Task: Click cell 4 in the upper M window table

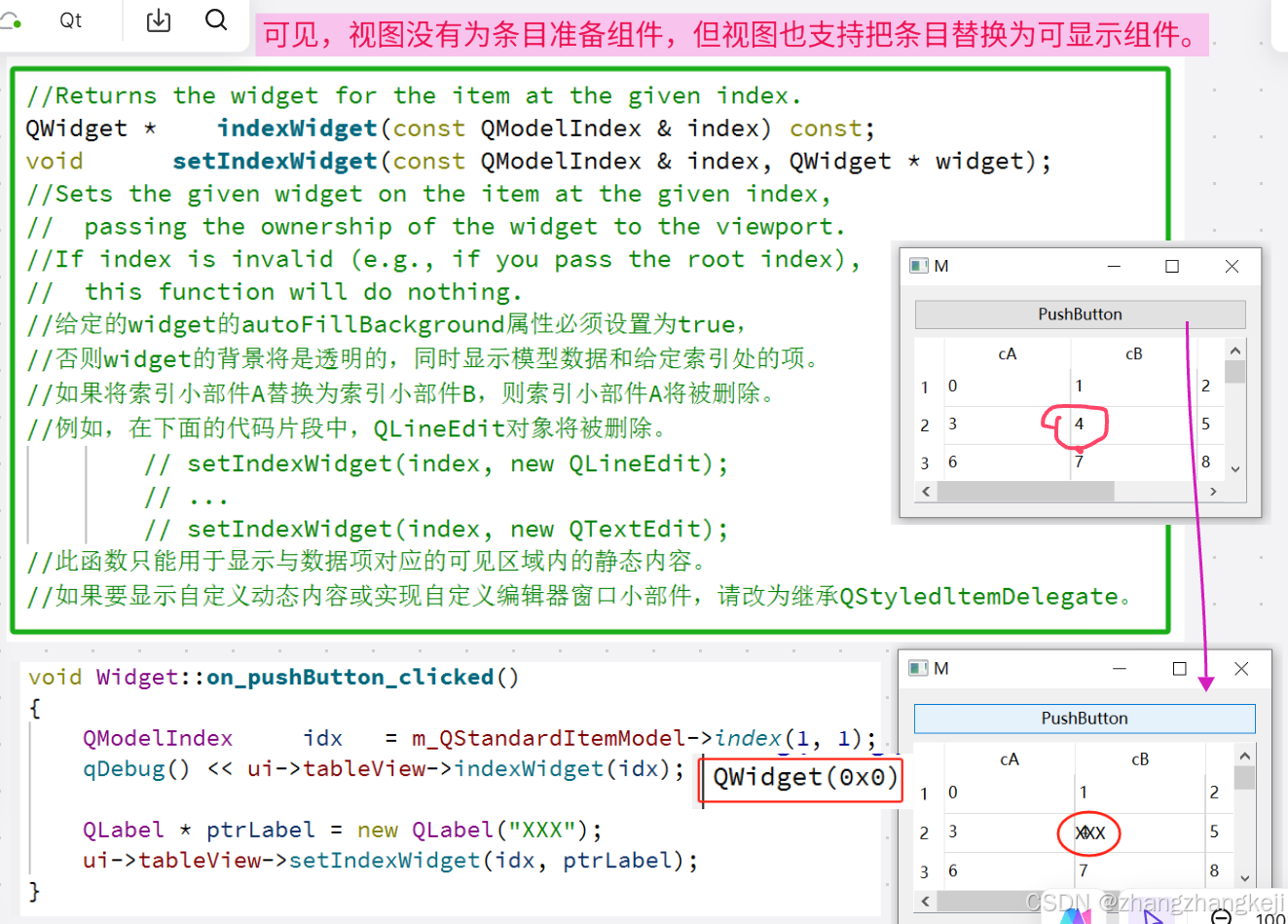Action: (x=1132, y=425)
